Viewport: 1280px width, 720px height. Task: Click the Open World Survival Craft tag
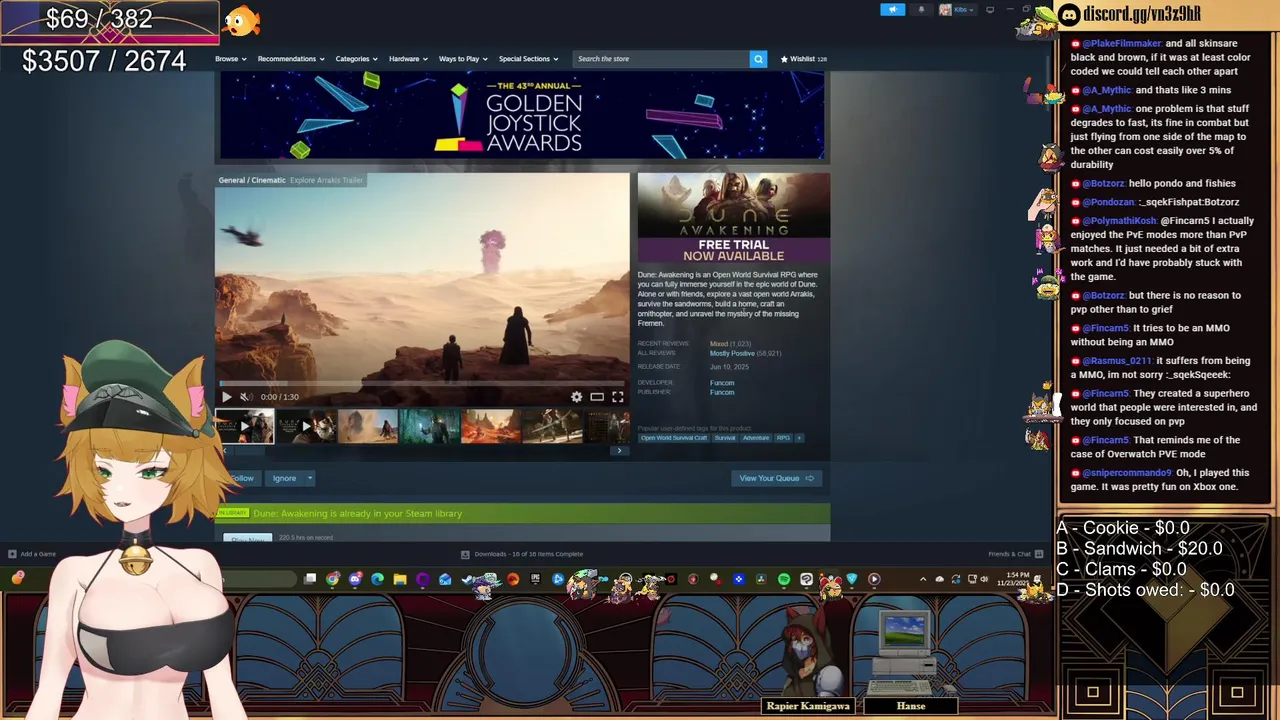[674, 438]
